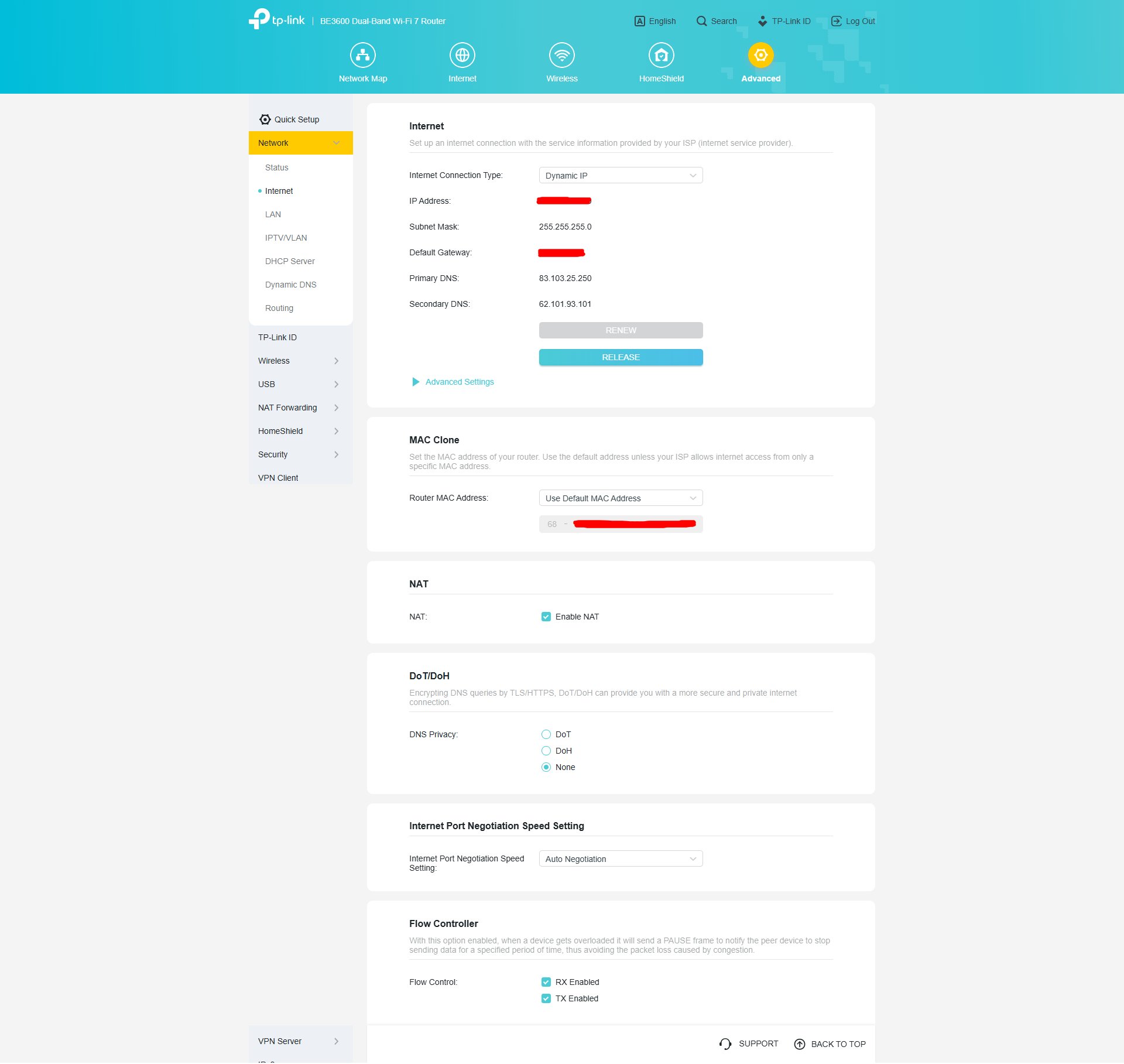This screenshot has width=1124, height=1064.
Task: Open Internet Connection Type dropdown
Action: (621, 176)
